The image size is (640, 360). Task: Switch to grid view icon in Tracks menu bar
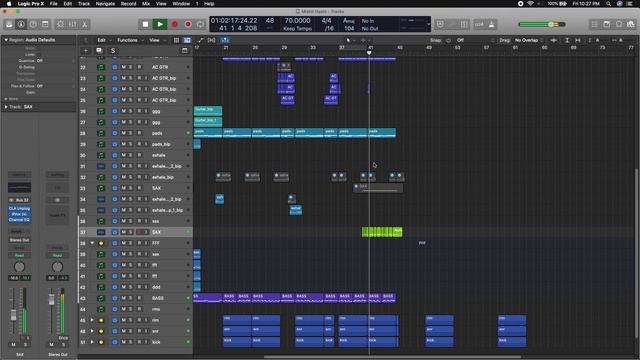click(176, 40)
